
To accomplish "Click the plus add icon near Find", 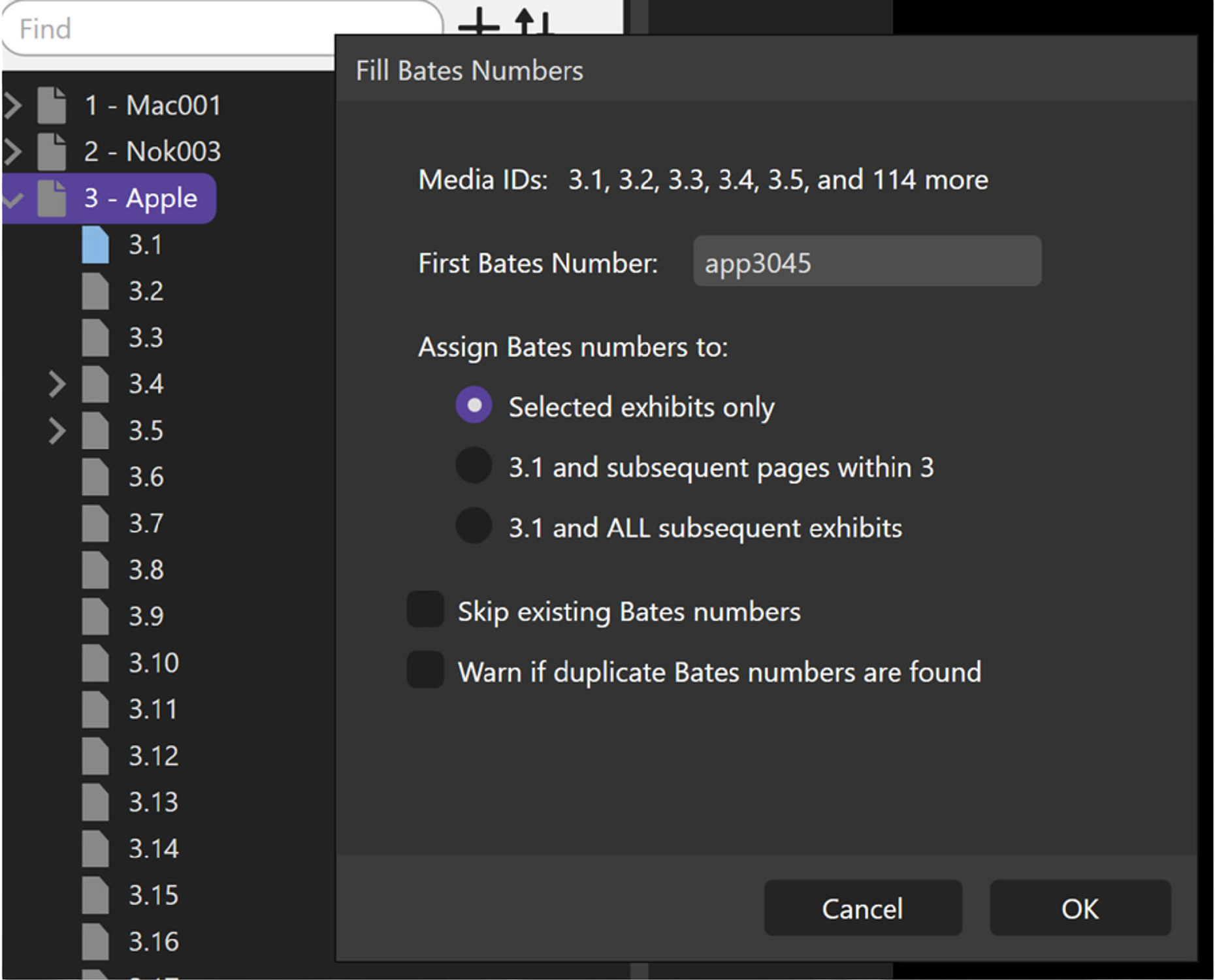I will (479, 24).
